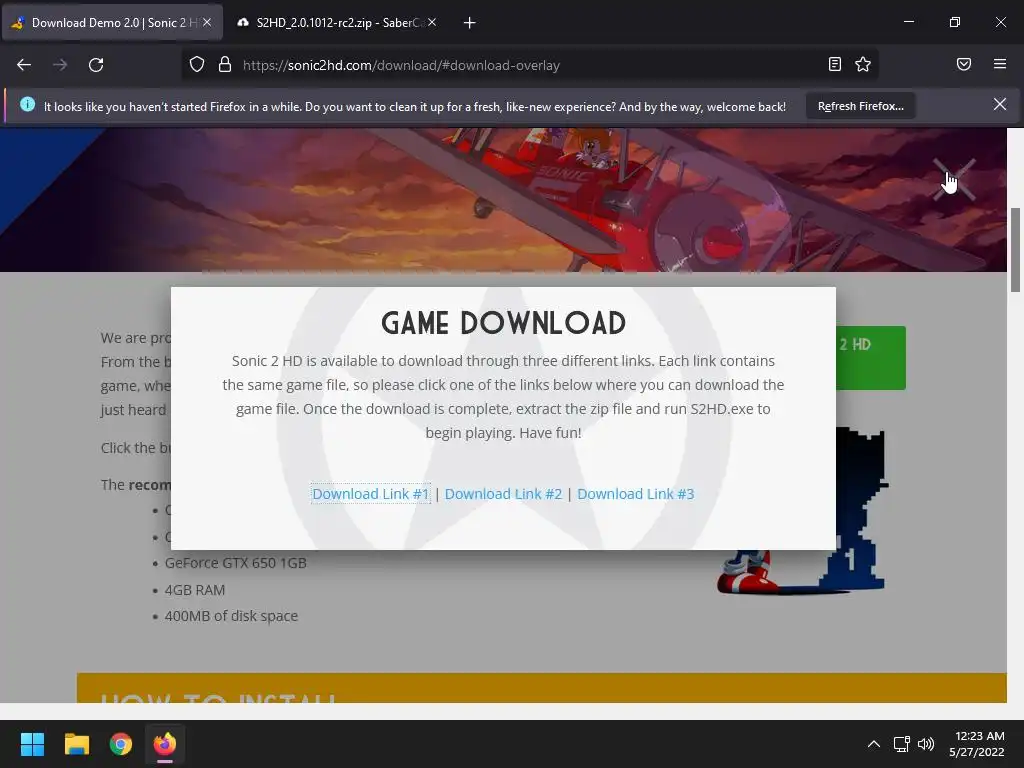Click the forward navigation arrow

coord(60,65)
